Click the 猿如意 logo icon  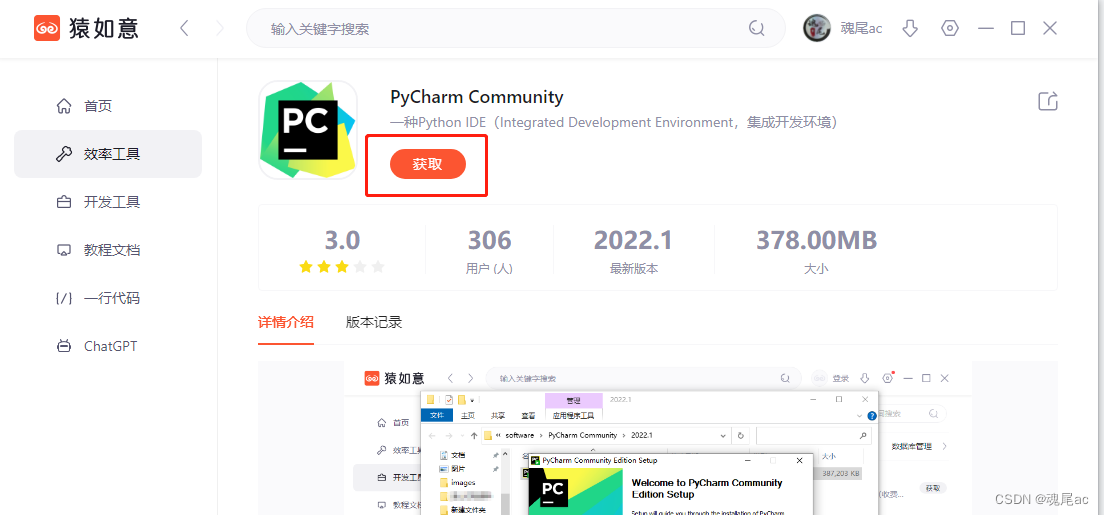click(x=47, y=28)
